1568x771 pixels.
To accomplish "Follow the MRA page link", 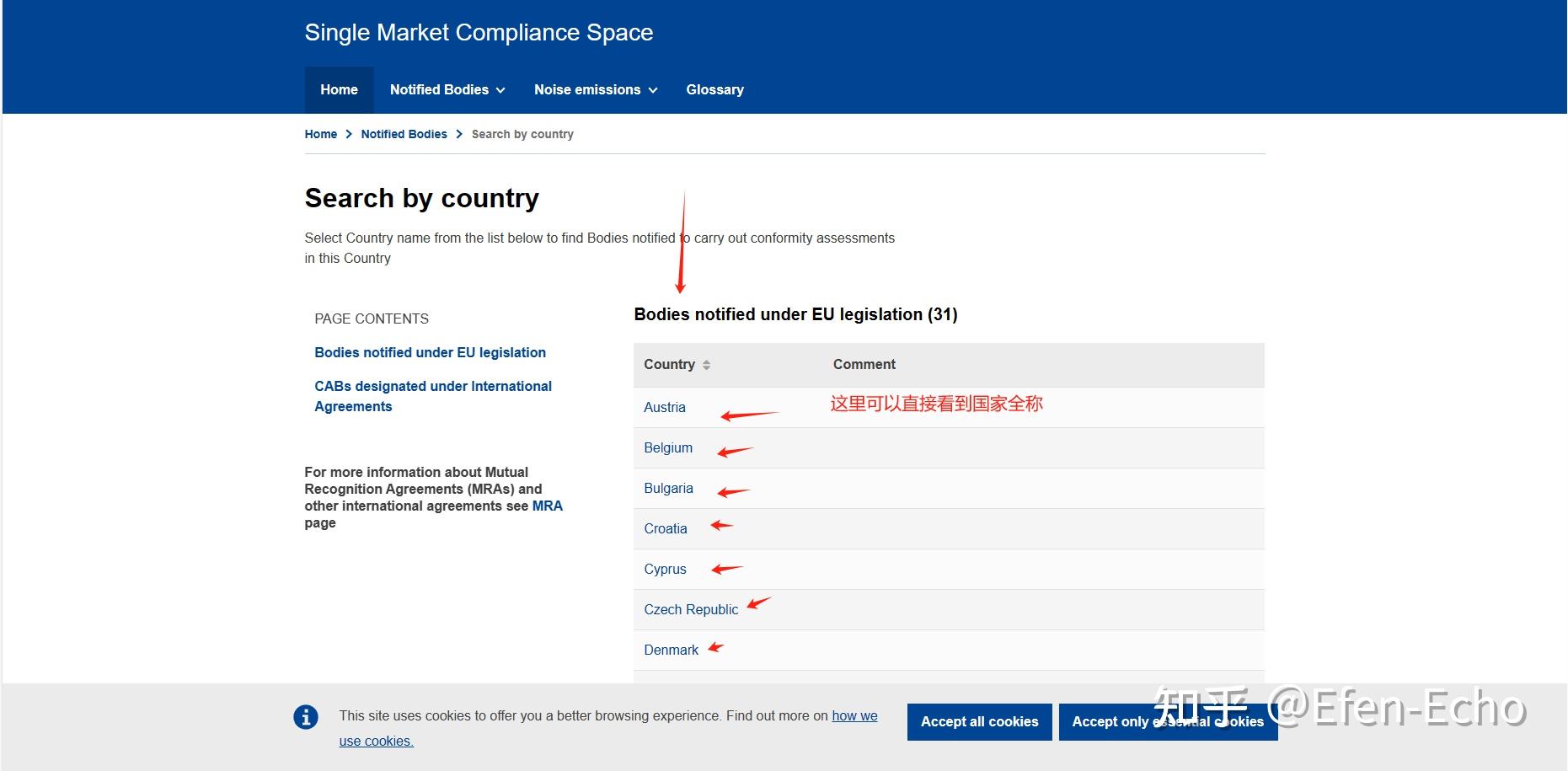I will click(x=547, y=506).
